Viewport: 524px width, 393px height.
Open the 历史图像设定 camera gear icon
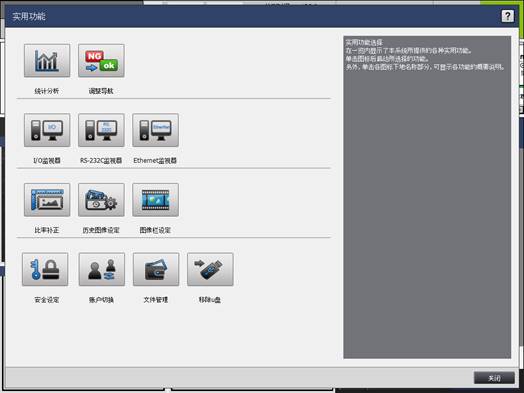[x=101, y=200]
